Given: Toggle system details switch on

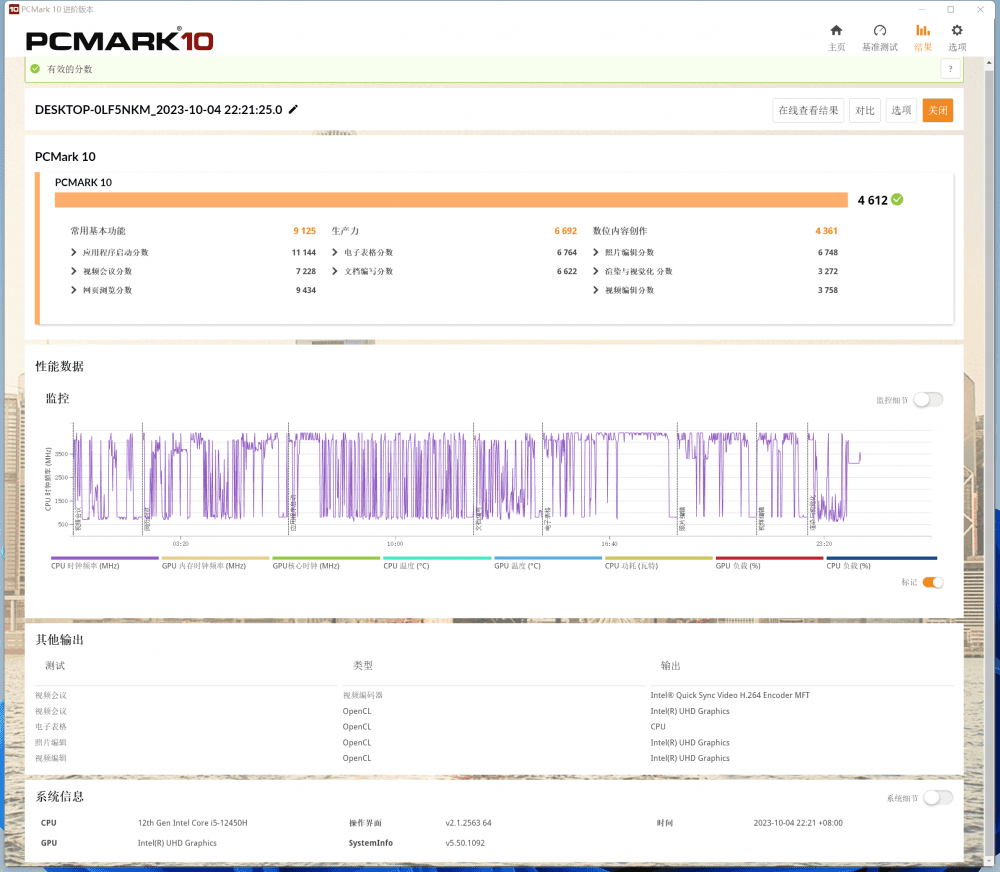Looking at the screenshot, I should point(938,798).
